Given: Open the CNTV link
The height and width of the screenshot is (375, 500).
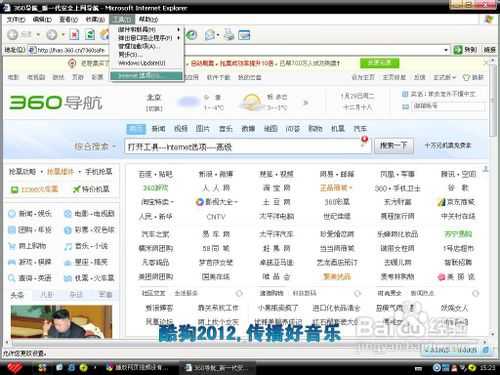Looking at the screenshot, I should [x=216, y=217].
